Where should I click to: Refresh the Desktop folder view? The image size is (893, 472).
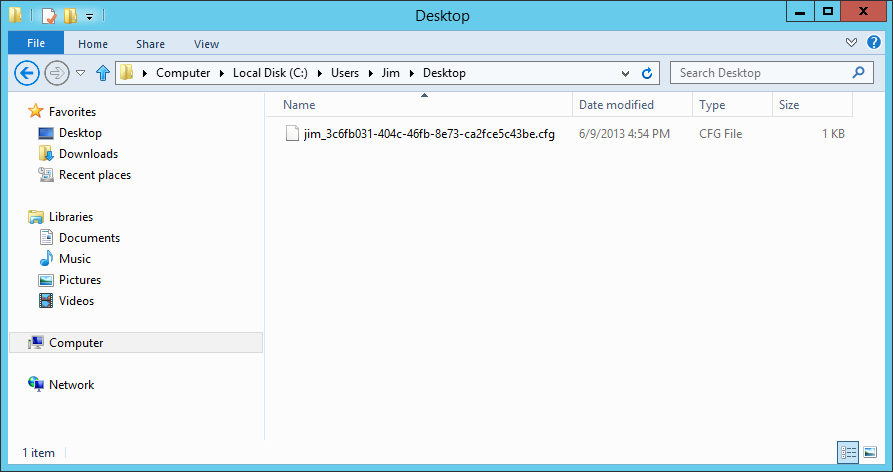[647, 73]
